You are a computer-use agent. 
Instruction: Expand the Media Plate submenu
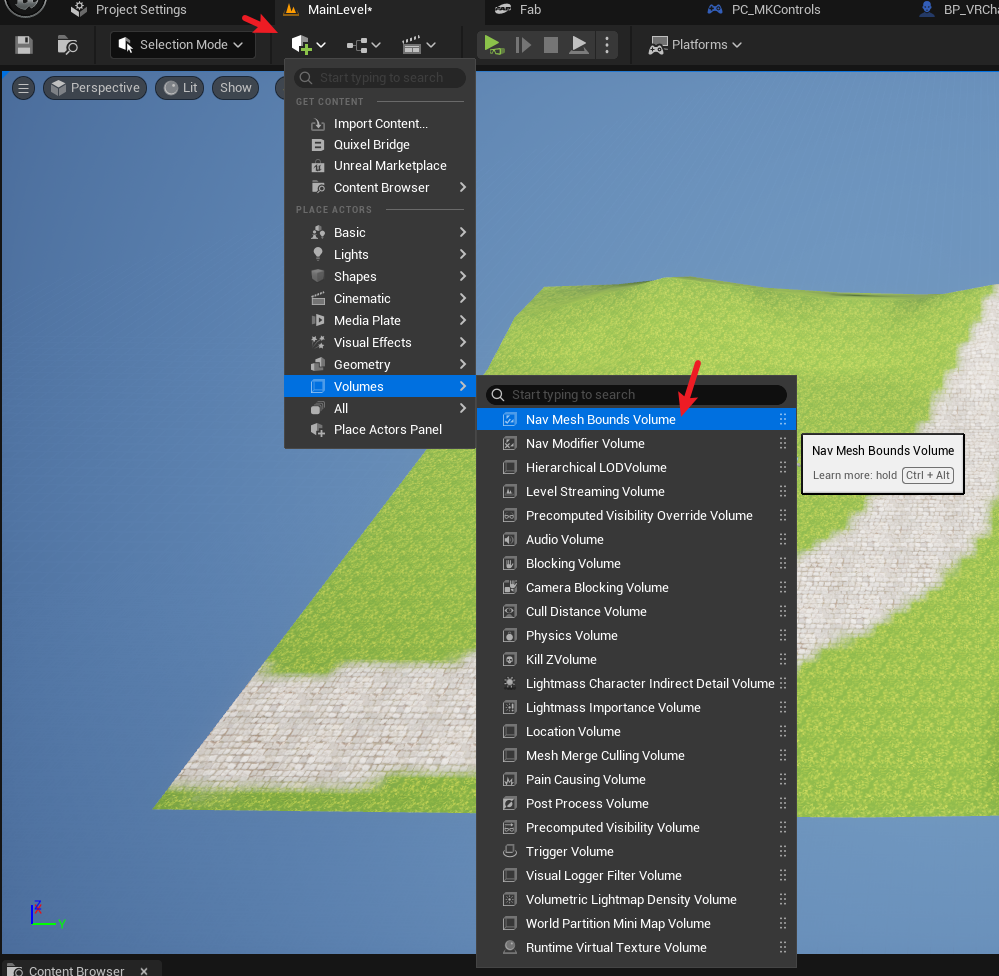pos(380,320)
